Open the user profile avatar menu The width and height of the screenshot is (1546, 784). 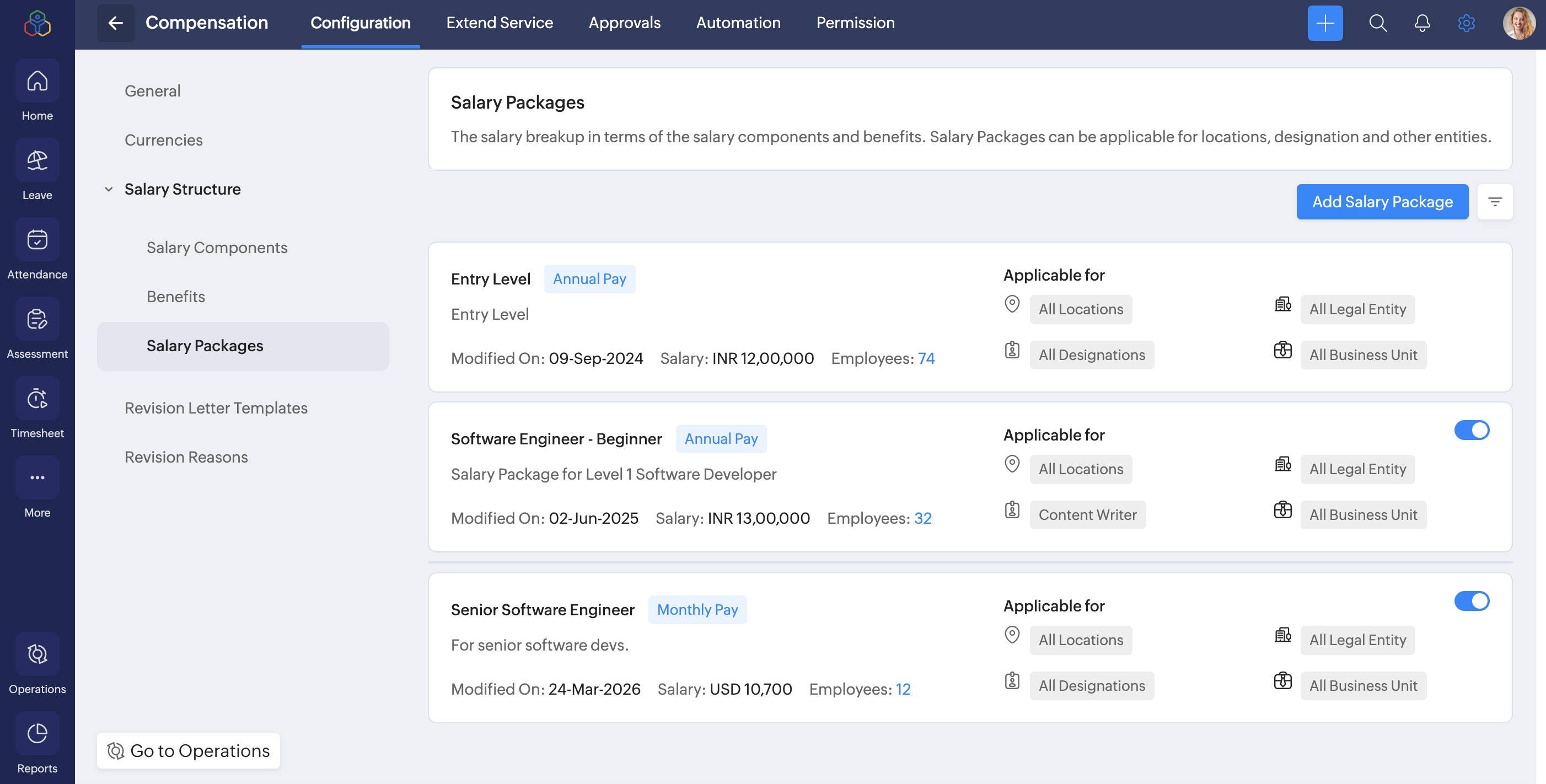coord(1518,23)
